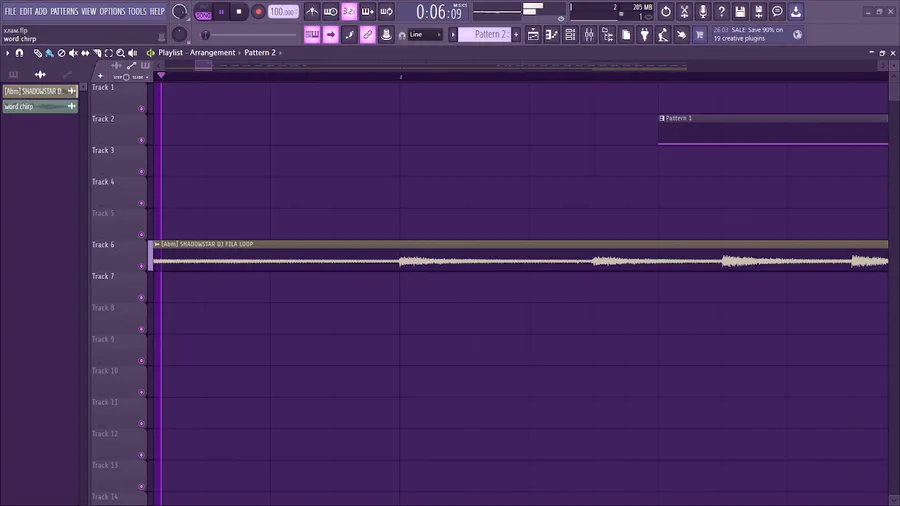
Task: Open the audio editor scissors icon
Action: 684,11
